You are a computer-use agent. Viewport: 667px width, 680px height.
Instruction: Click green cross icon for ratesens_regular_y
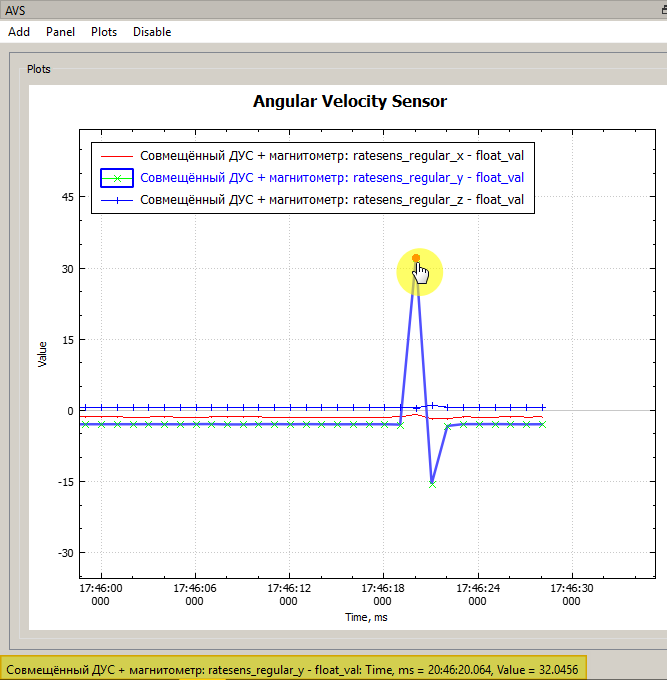click(x=119, y=178)
